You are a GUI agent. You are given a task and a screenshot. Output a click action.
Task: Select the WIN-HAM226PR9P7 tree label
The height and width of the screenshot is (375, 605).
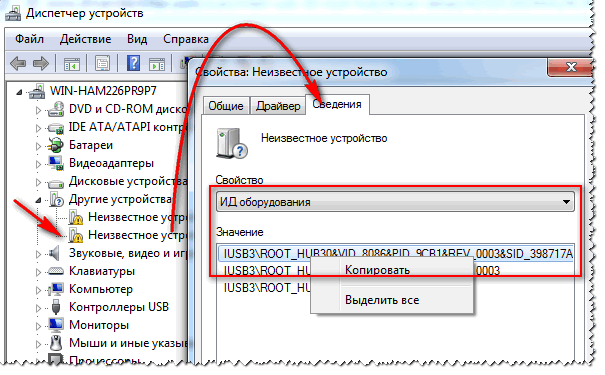[x=103, y=91]
